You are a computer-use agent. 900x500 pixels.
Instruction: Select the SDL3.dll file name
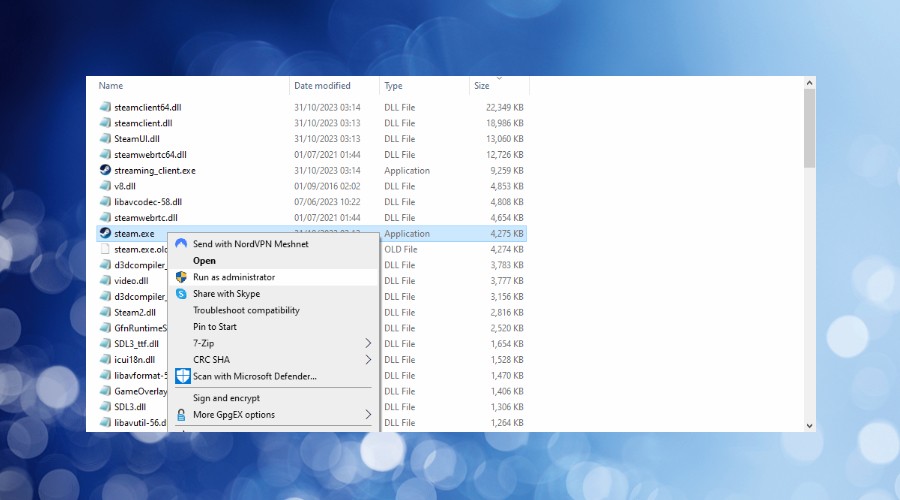point(130,406)
